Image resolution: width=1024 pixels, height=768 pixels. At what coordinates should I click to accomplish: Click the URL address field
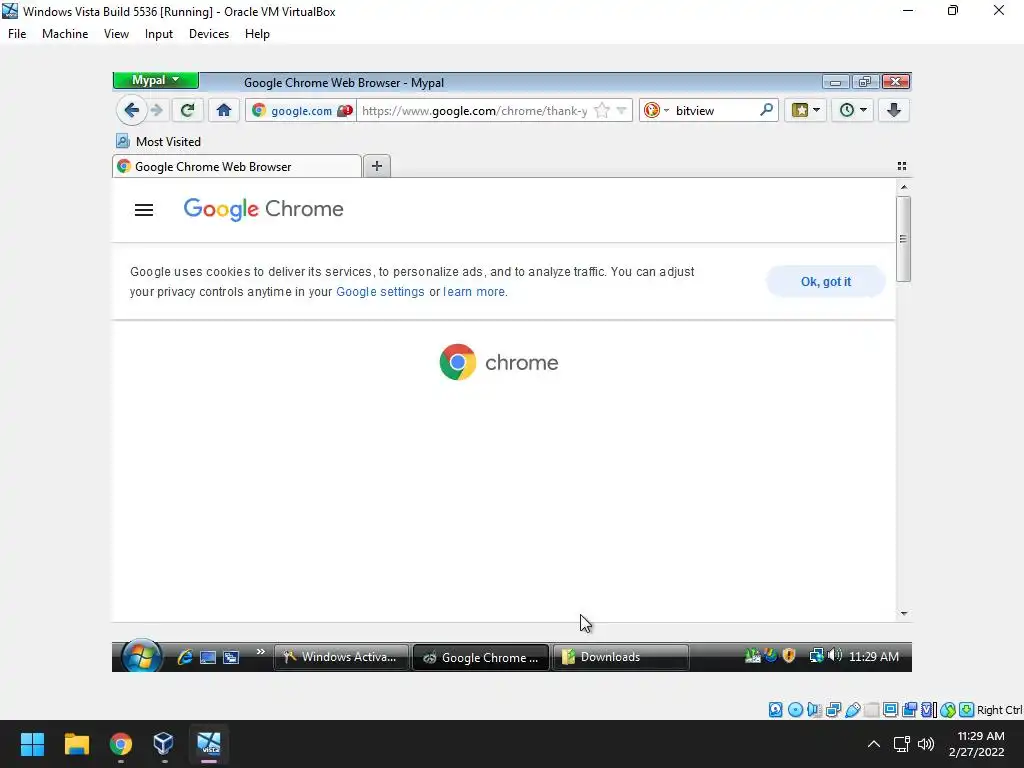tap(474, 110)
